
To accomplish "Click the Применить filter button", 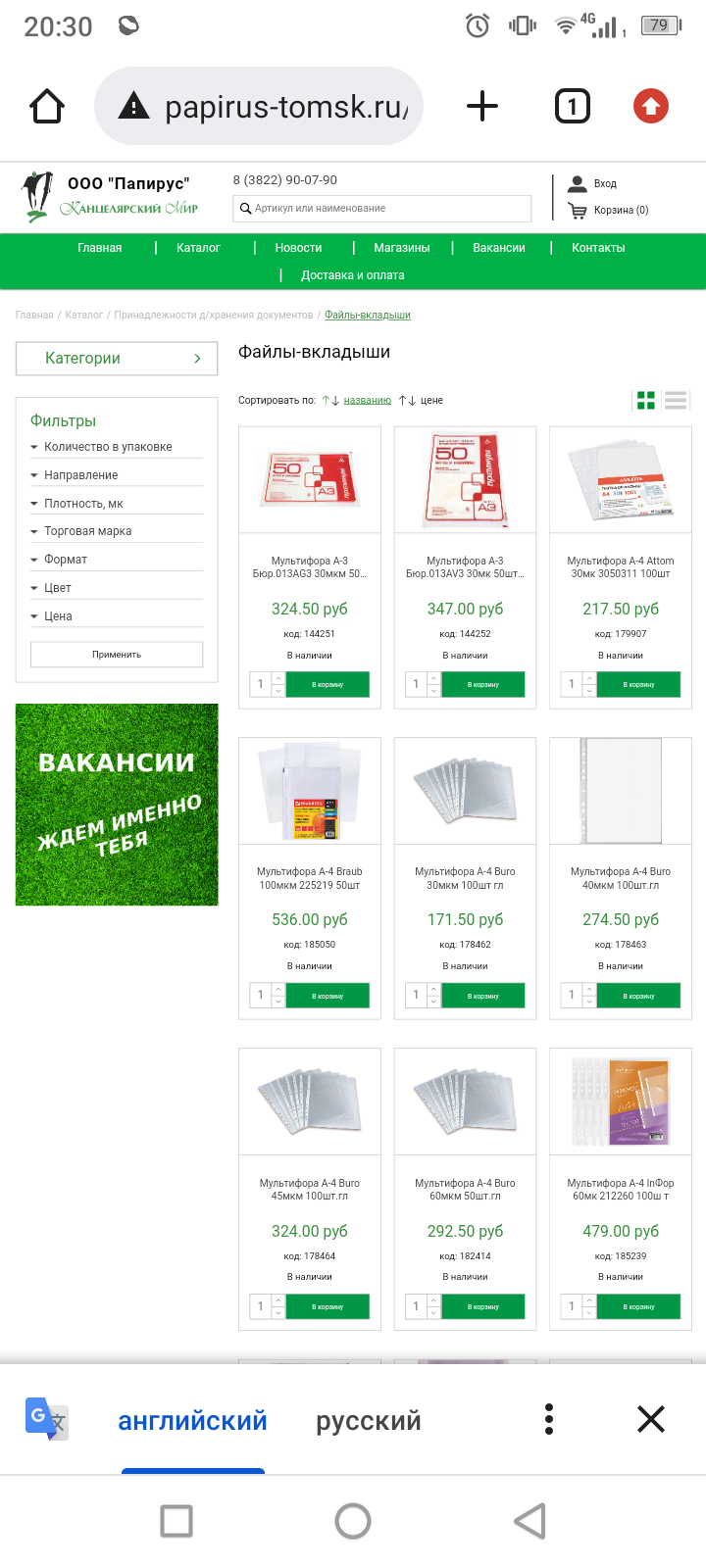I will 117,655.
